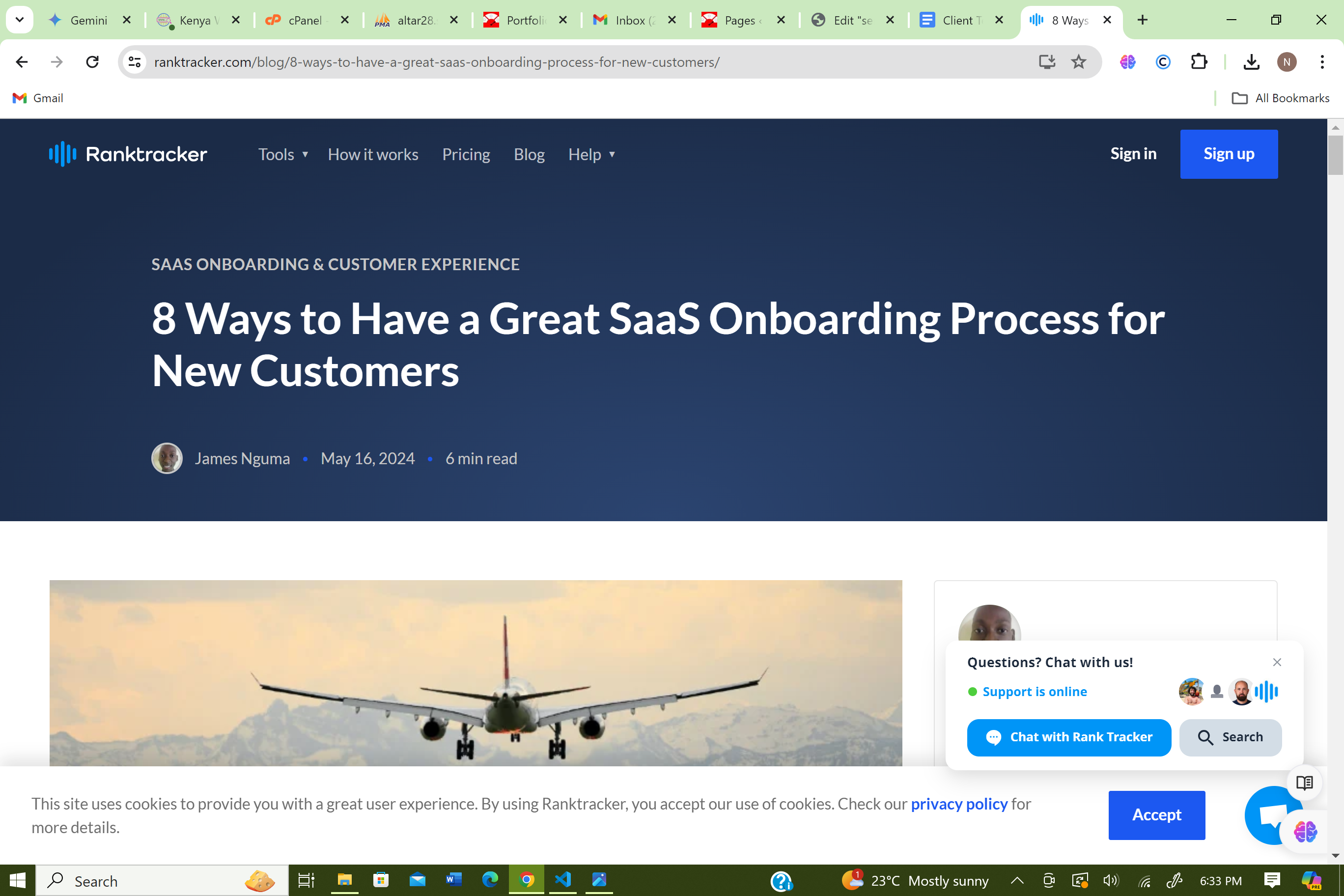Click the floating brain assistant icon
This screenshot has height=896, width=1344.
click(x=1305, y=832)
